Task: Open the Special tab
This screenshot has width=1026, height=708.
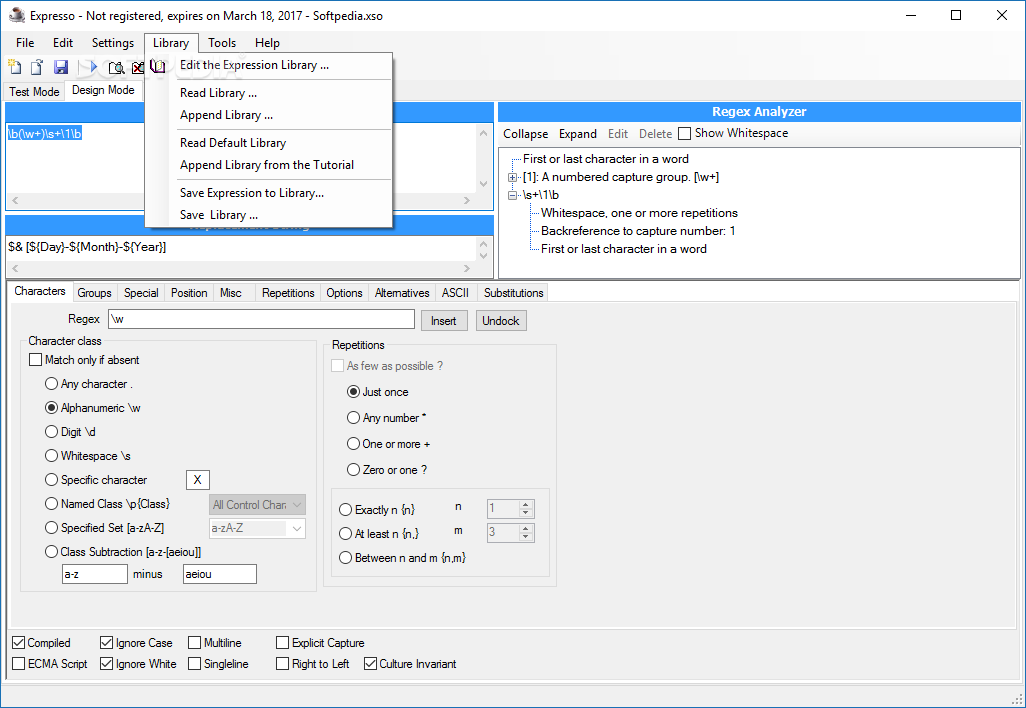Action: click(141, 292)
